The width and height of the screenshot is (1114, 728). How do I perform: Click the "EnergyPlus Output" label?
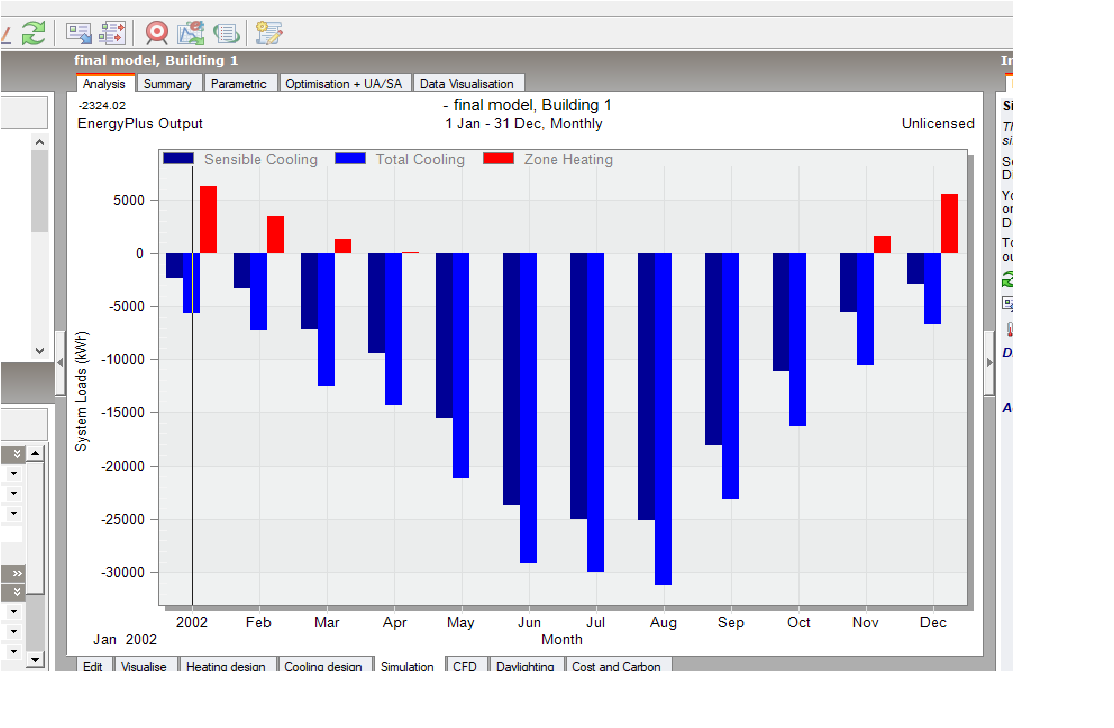pos(140,124)
